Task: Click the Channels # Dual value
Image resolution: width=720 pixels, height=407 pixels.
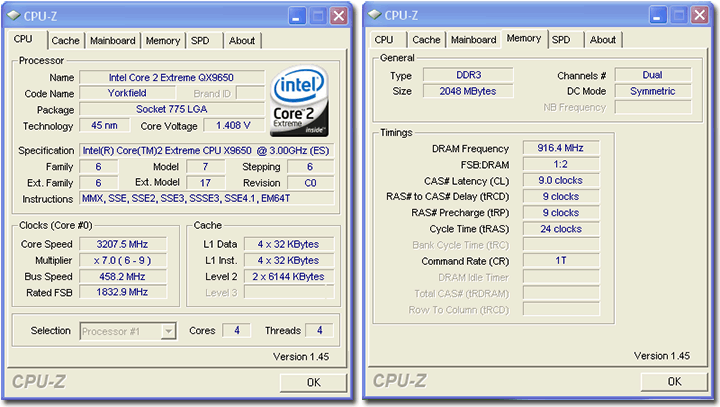Action: (x=653, y=75)
